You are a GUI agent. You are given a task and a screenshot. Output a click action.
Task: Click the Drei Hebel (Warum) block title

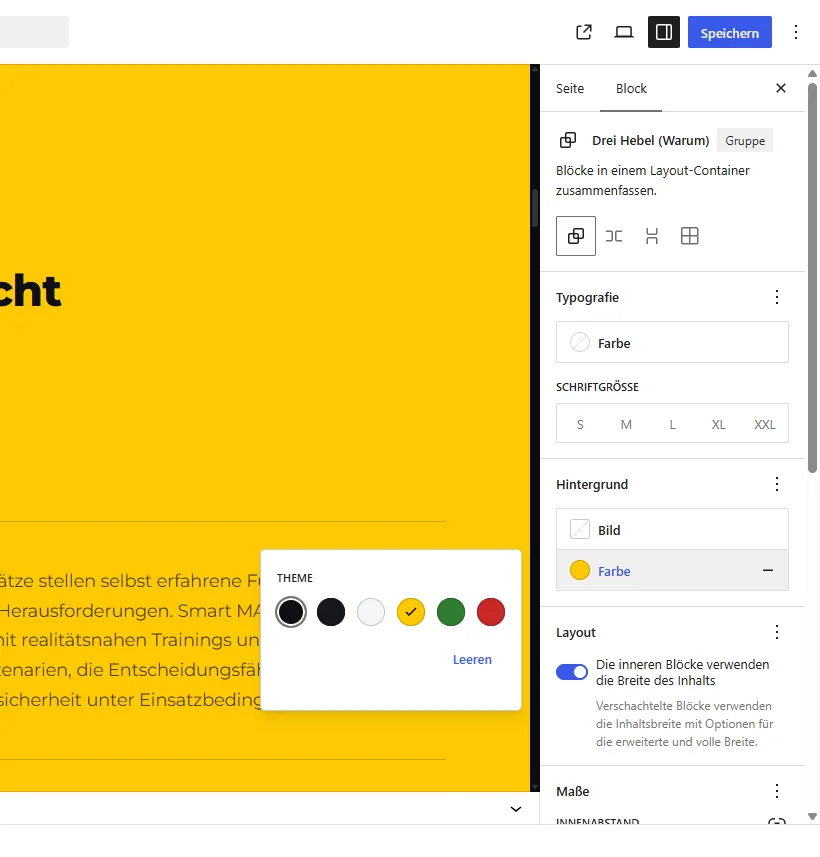[651, 140]
